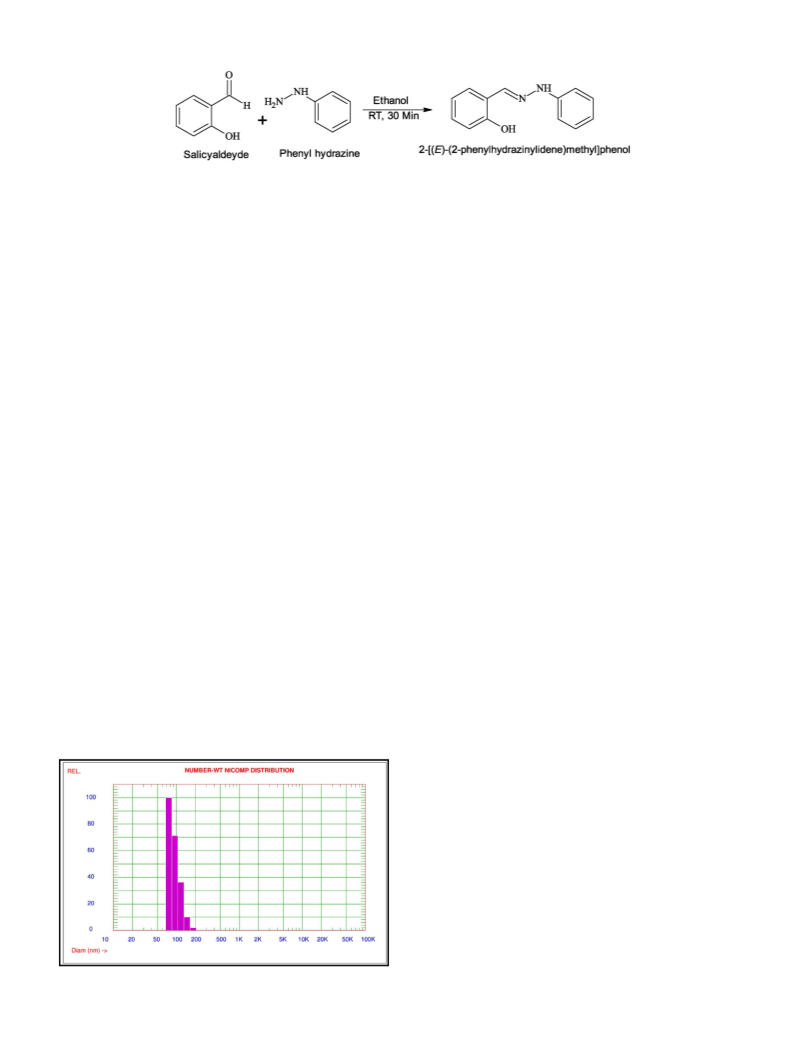Viewport: 793px width, 1057px height.
Task: Click the 80 value on the vertical axis
Action: pyautogui.click(x=90, y=823)
